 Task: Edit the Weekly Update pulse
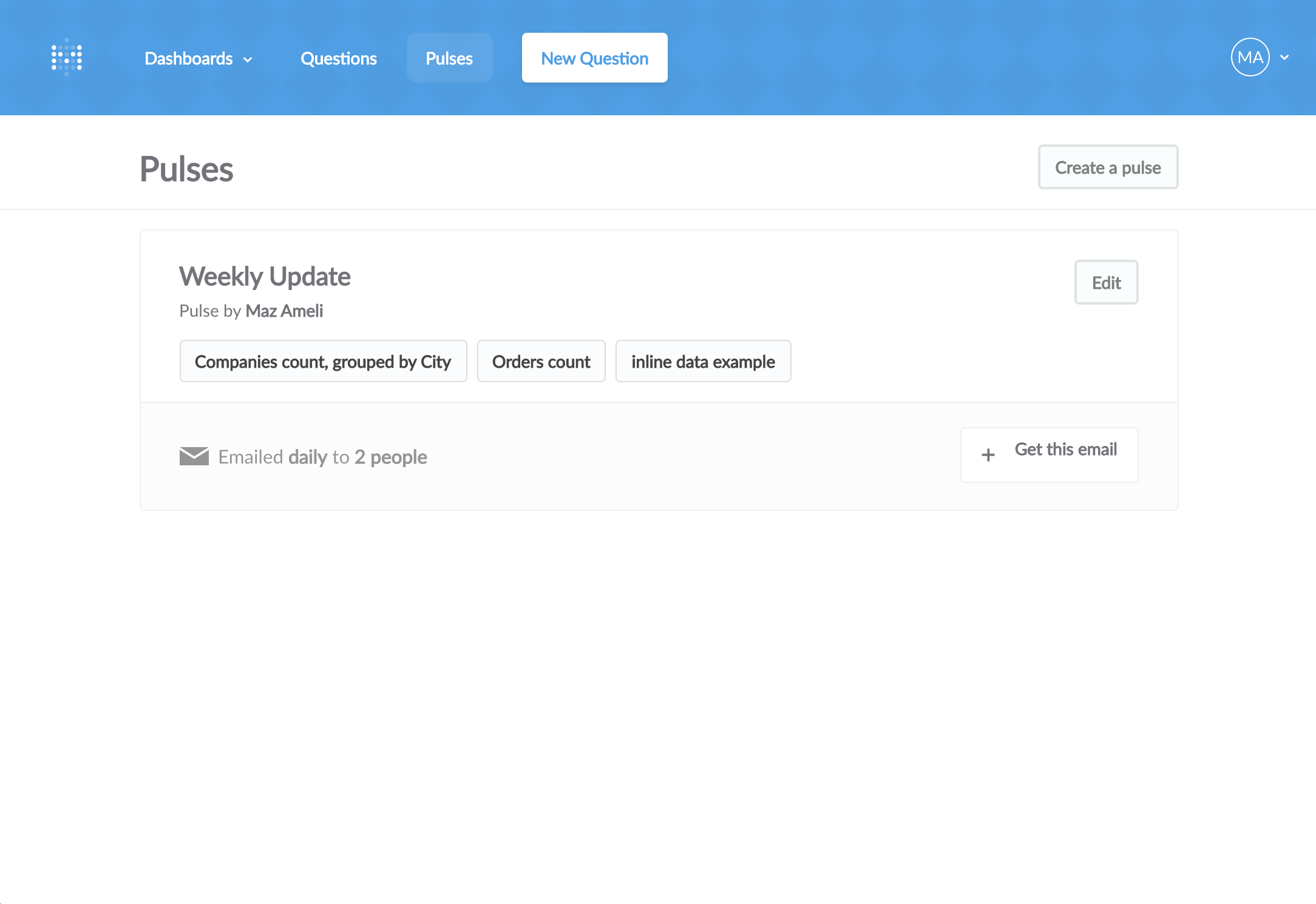click(x=1106, y=282)
